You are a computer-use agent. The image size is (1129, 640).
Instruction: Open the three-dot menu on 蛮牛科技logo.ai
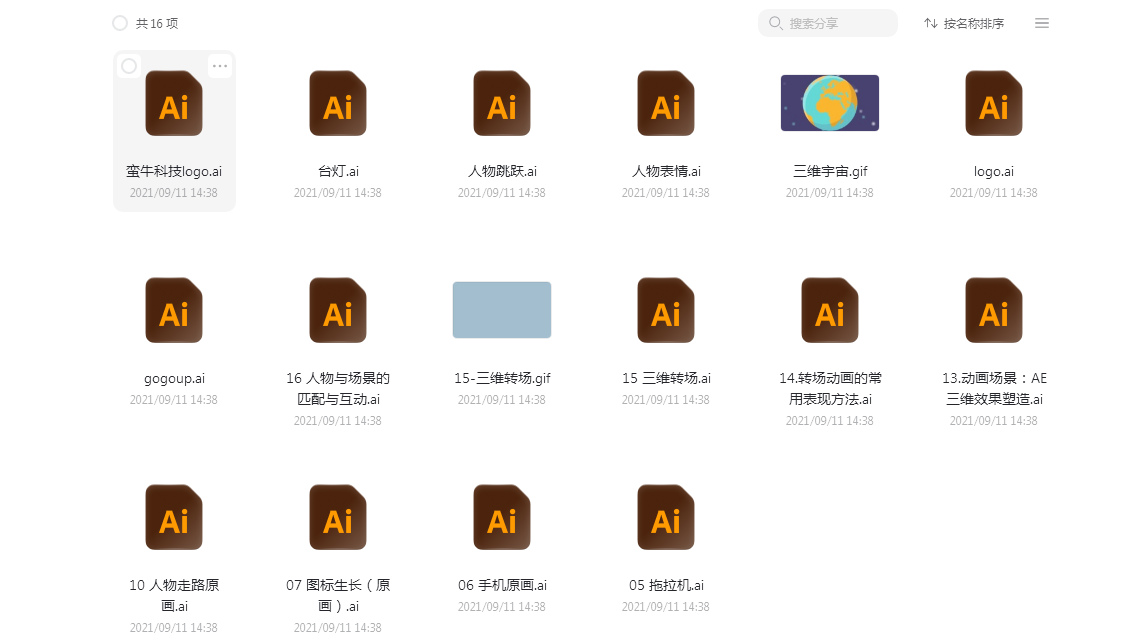click(x=220, y=66)
